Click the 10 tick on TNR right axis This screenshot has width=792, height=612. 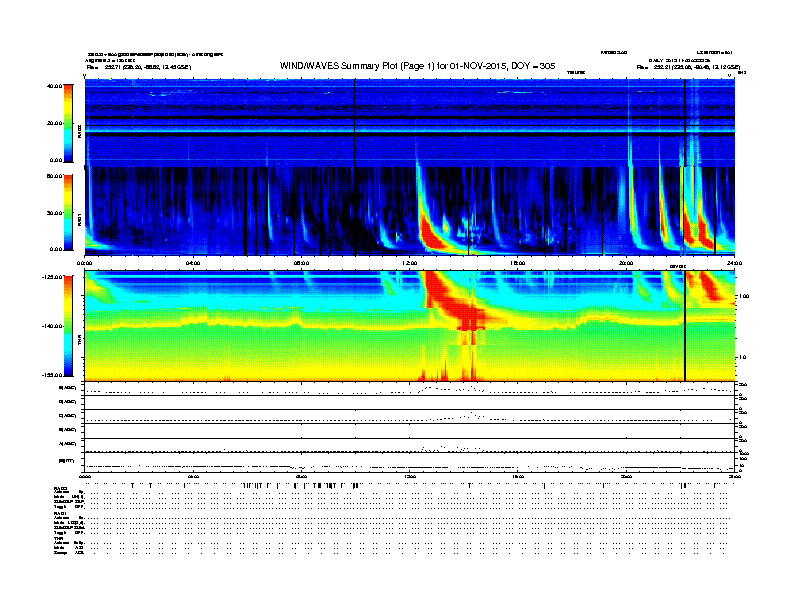[x=742, y=358]
